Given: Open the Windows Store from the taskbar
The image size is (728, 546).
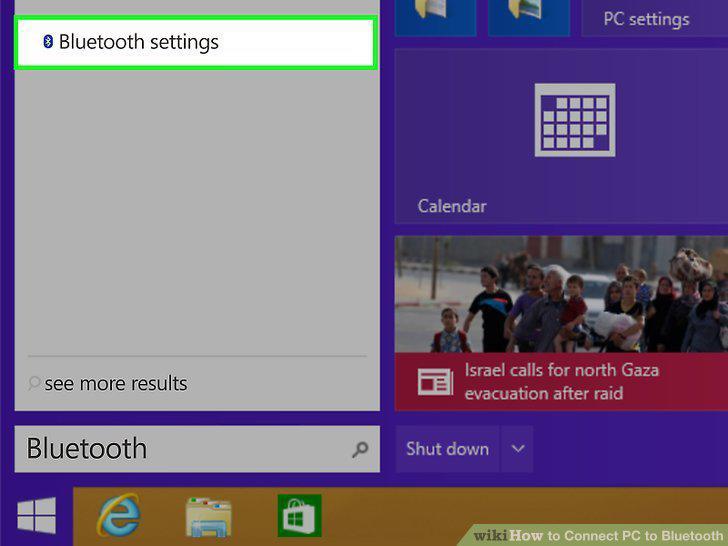Looking at the screenshot, I should point(299,515).
